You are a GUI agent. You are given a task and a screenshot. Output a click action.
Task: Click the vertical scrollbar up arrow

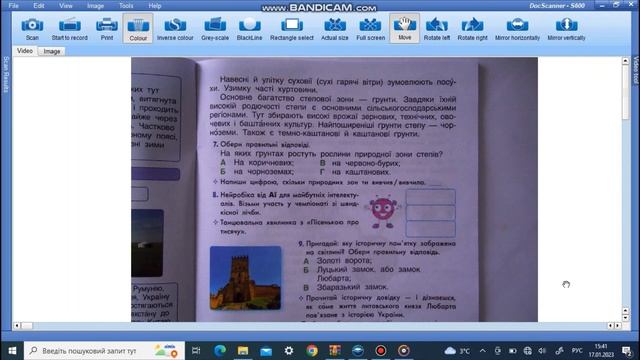(625, 61)
